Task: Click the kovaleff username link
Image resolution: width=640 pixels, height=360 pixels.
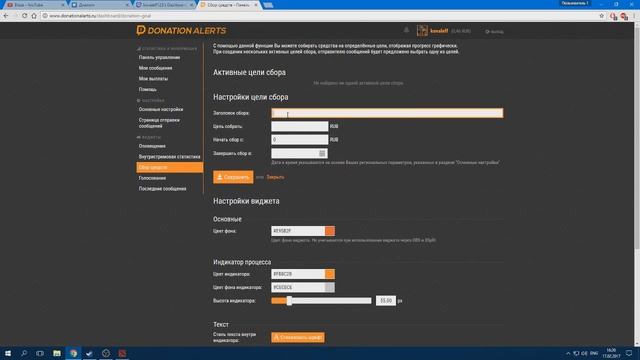Action: click(439, 31)
